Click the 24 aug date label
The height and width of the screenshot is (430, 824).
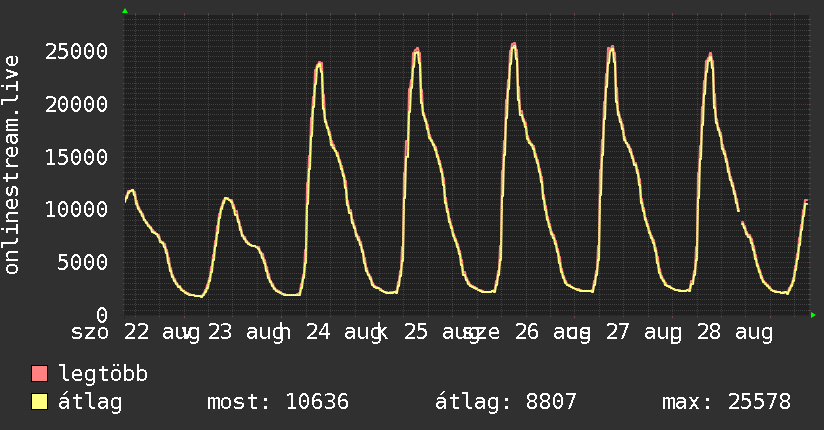pyautogui.click(x=344, y=333)
